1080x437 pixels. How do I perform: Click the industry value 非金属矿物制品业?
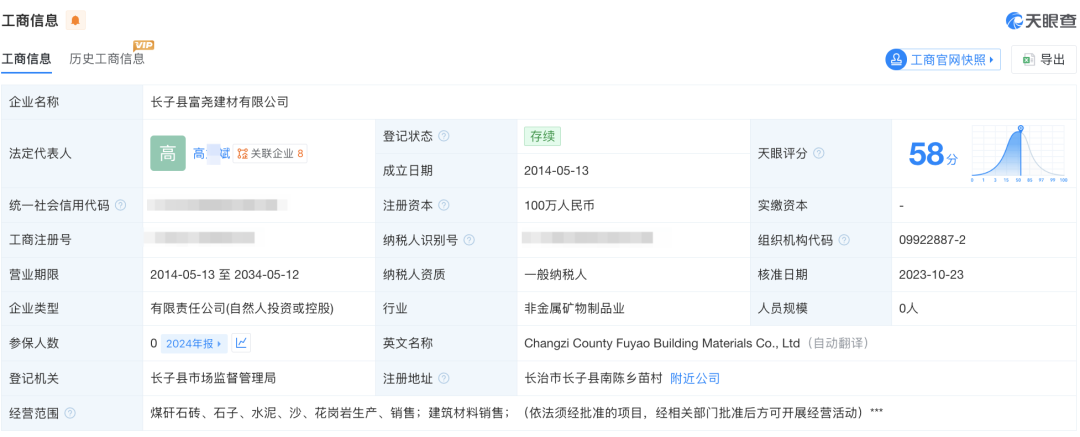574,309
